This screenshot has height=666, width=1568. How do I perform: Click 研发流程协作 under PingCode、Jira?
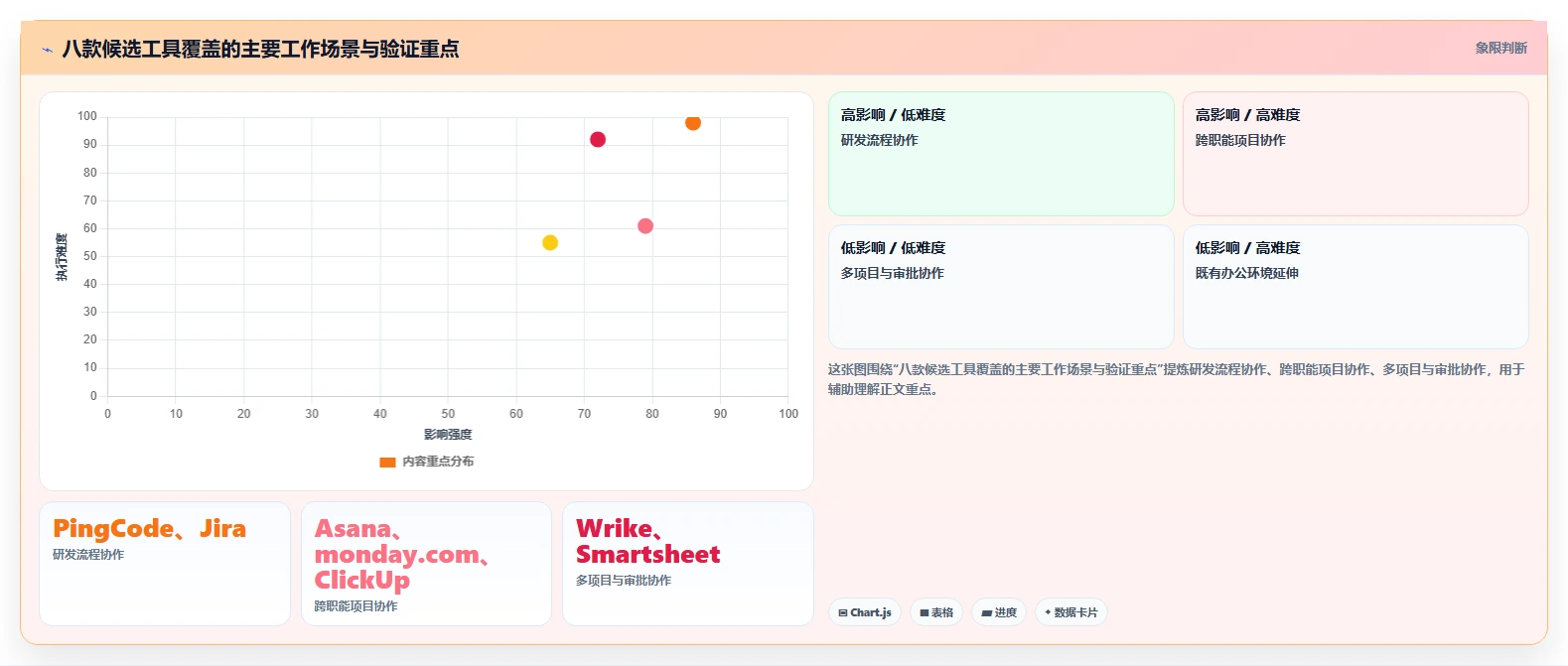[x=88, y=555]
